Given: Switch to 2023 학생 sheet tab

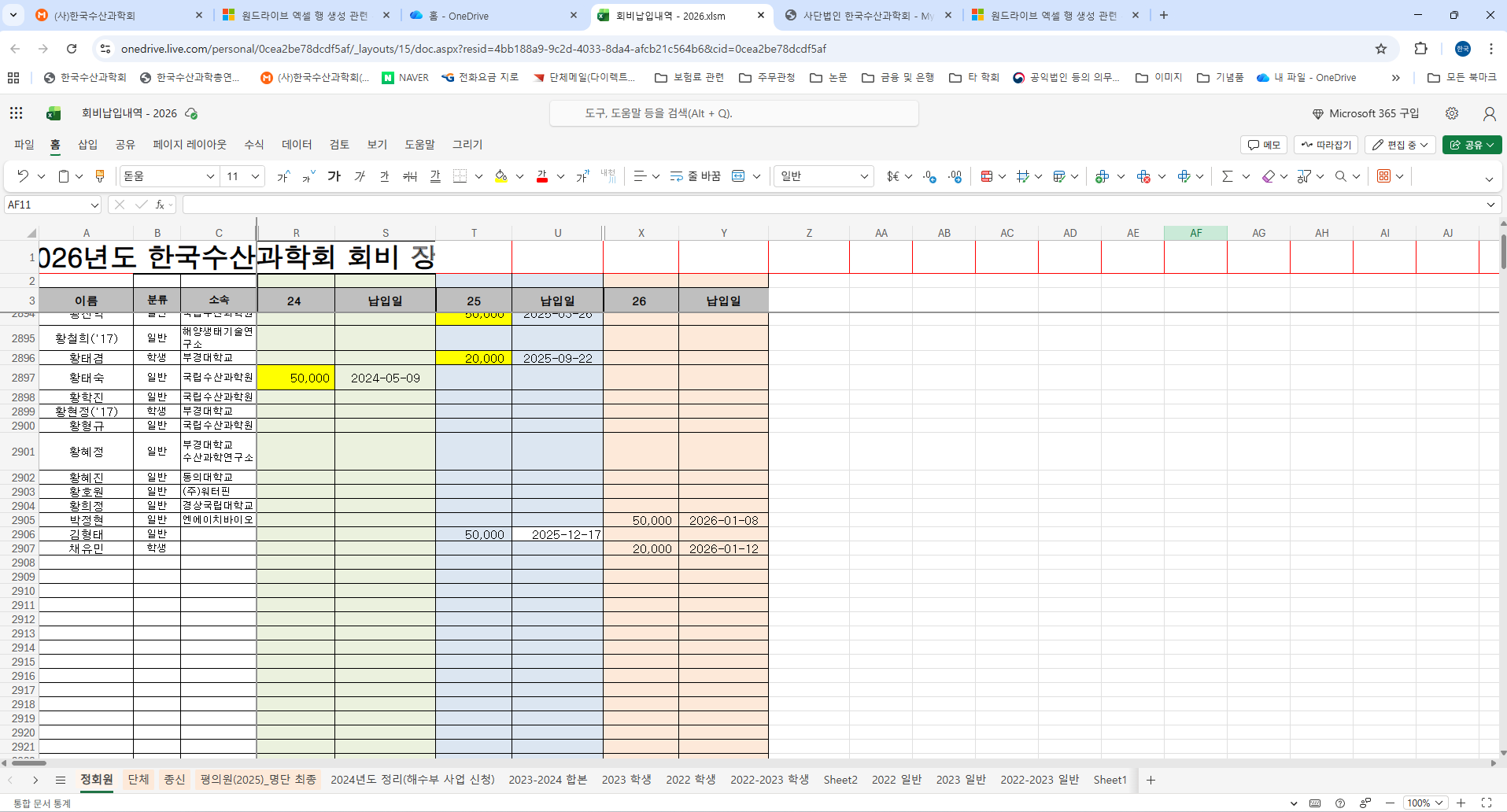Looking at the screenshot, I should click(626, 779).
